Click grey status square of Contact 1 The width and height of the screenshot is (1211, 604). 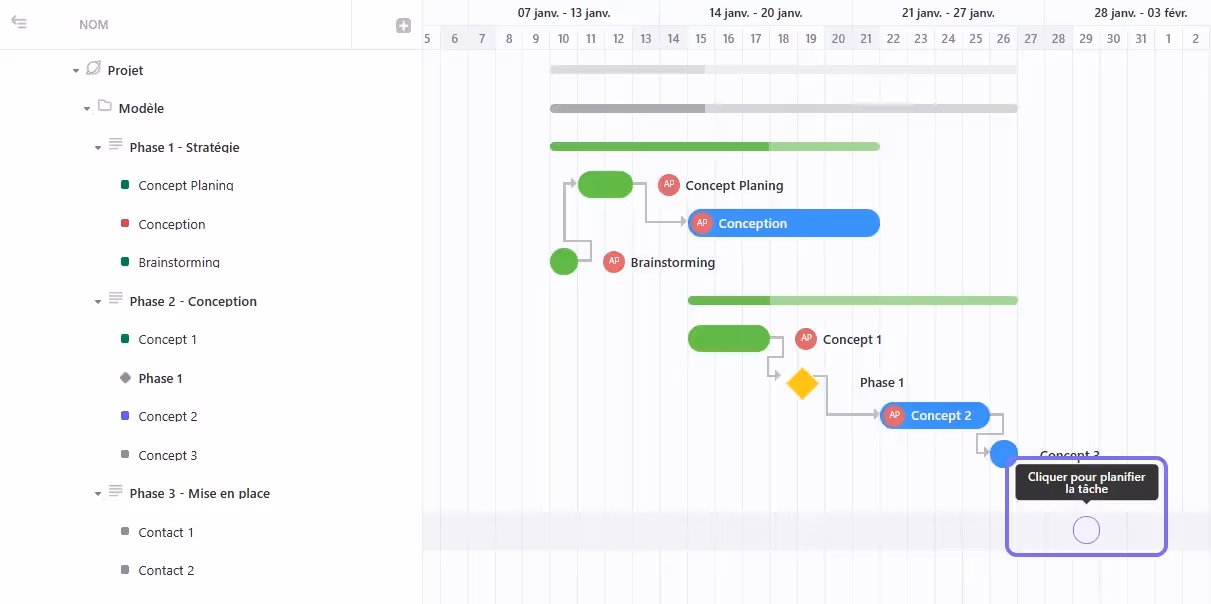pyautogui.click(x=125, y=532)
